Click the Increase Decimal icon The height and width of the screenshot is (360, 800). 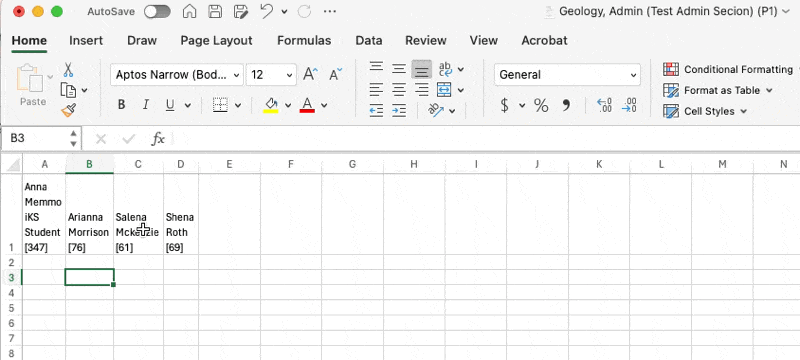pos(605,106)
